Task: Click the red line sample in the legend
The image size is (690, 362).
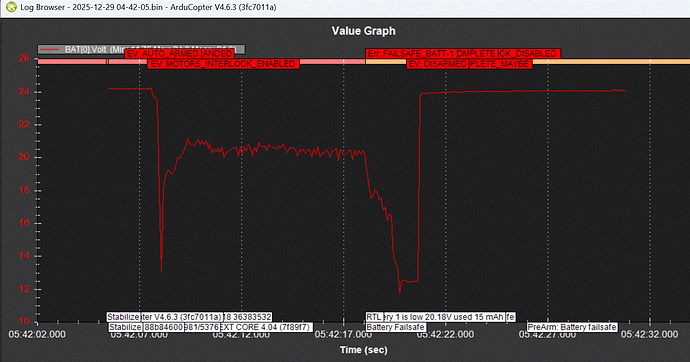Action: 49,49
